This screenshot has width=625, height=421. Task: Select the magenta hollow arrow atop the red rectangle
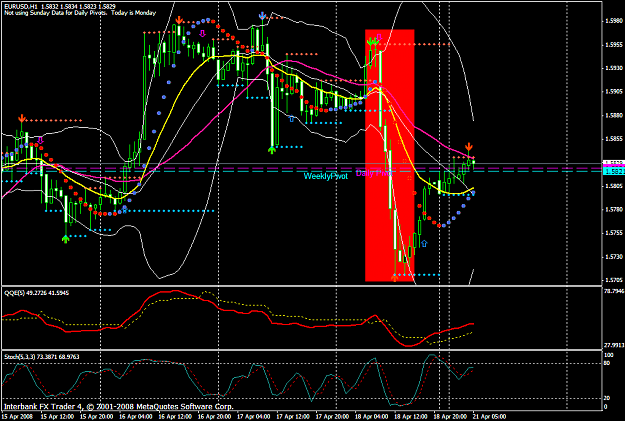coord(379,37)
